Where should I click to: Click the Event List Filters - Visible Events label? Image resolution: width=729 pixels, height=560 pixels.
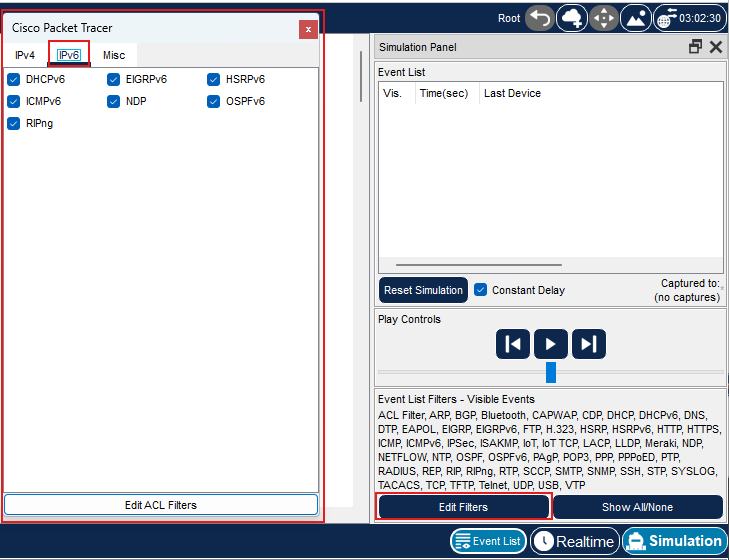[x=456, y=399]
